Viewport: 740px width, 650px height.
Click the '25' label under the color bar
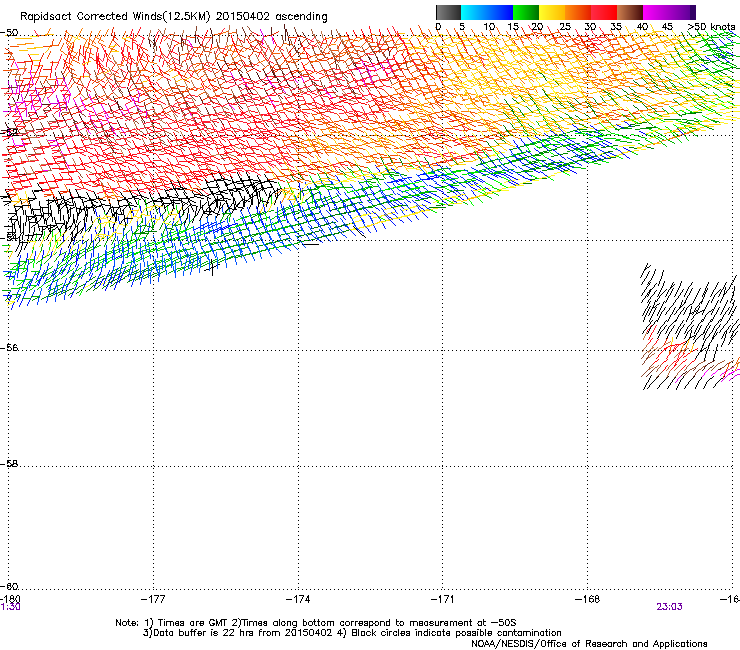565,26
